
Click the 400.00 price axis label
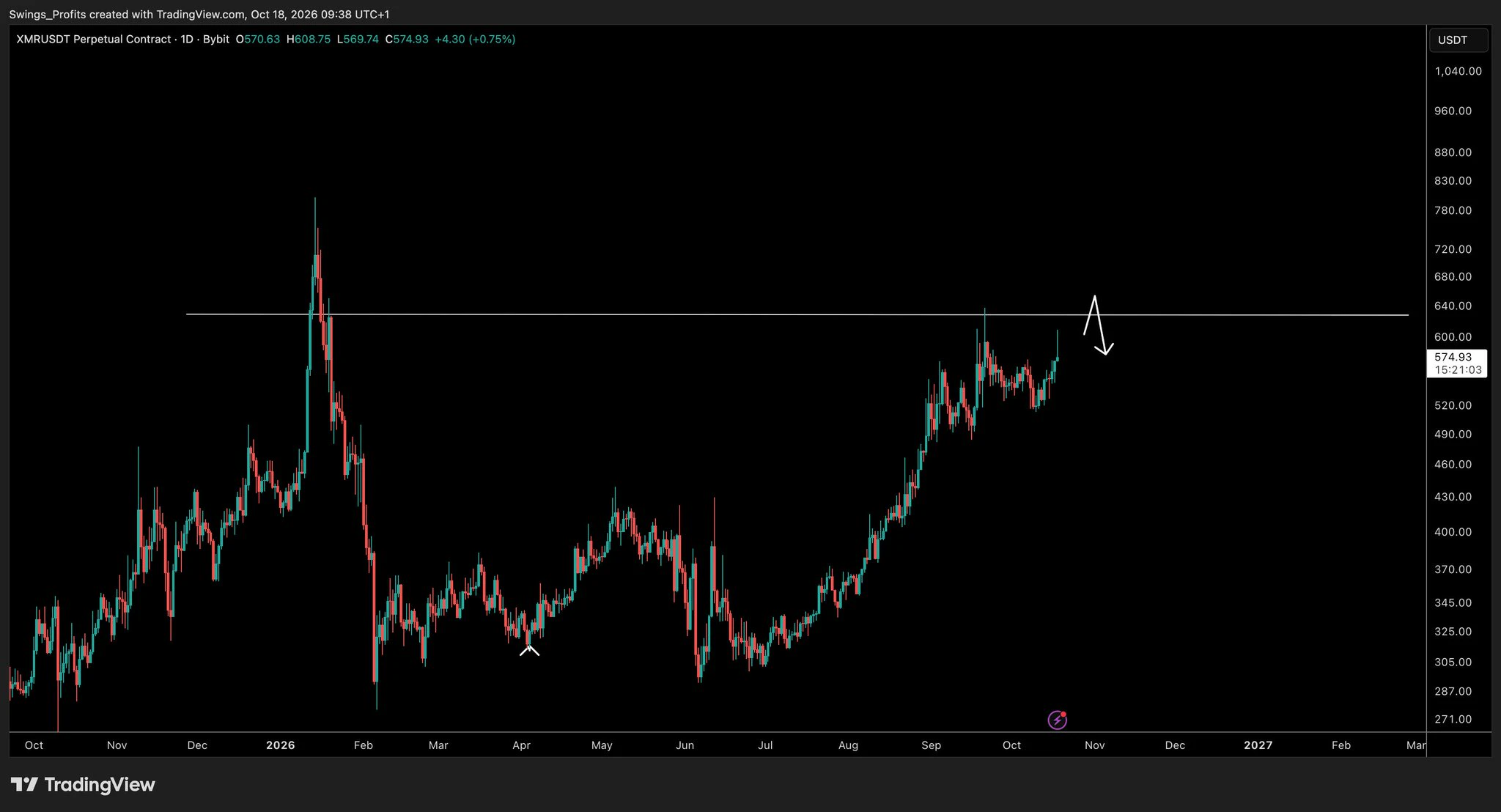point(1453,531)
